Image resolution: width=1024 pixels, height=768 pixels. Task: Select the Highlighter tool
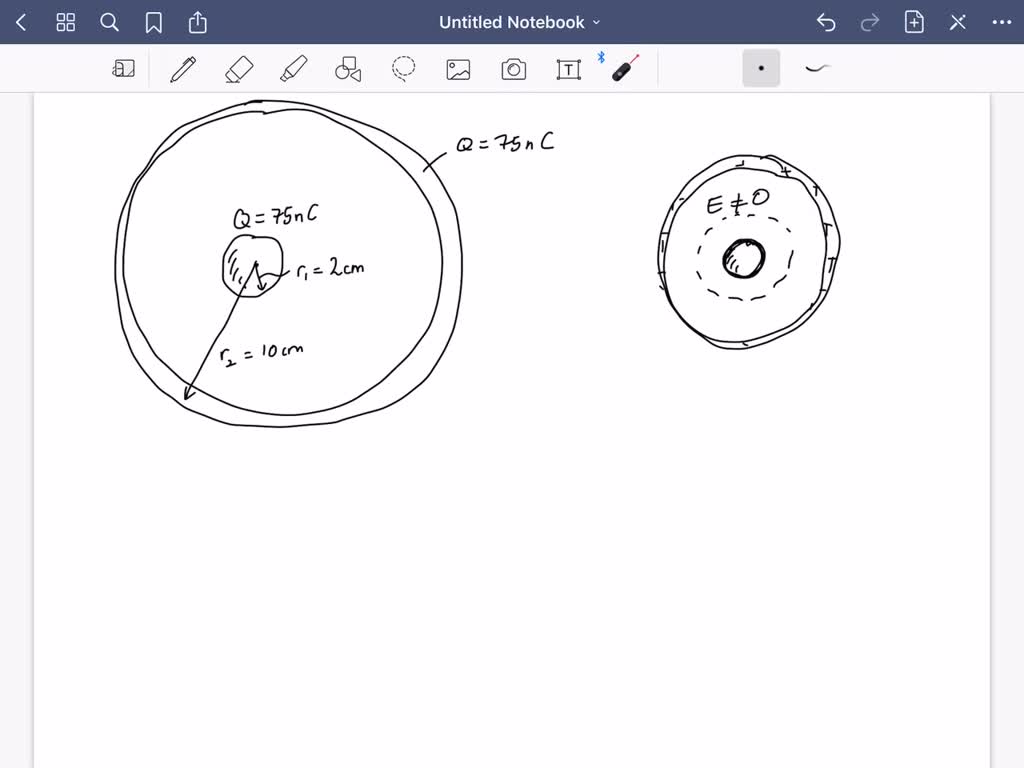pyautogui.click(x=293, y=68)
